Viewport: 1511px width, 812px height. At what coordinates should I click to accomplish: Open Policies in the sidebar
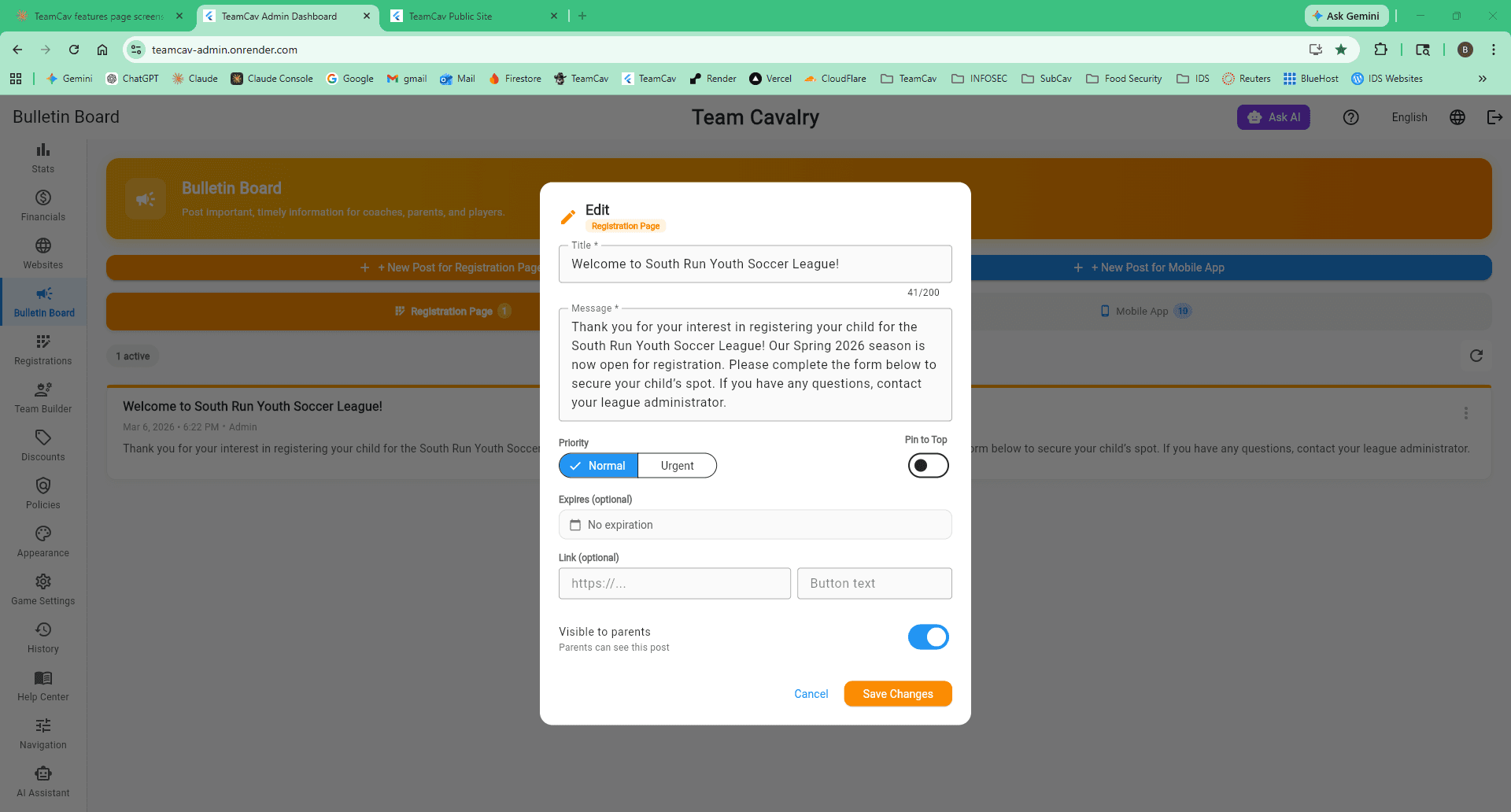[43, 493]
